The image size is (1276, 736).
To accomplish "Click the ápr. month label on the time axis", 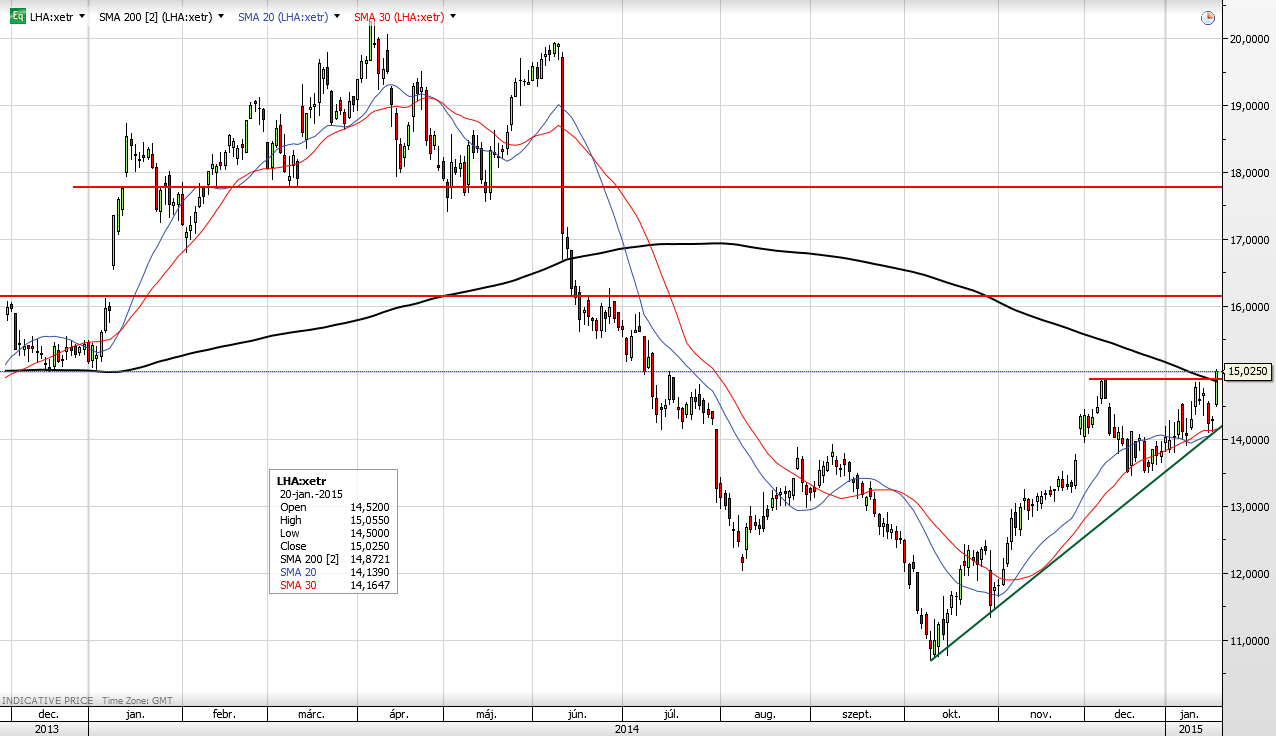I will tap(399, 714).
